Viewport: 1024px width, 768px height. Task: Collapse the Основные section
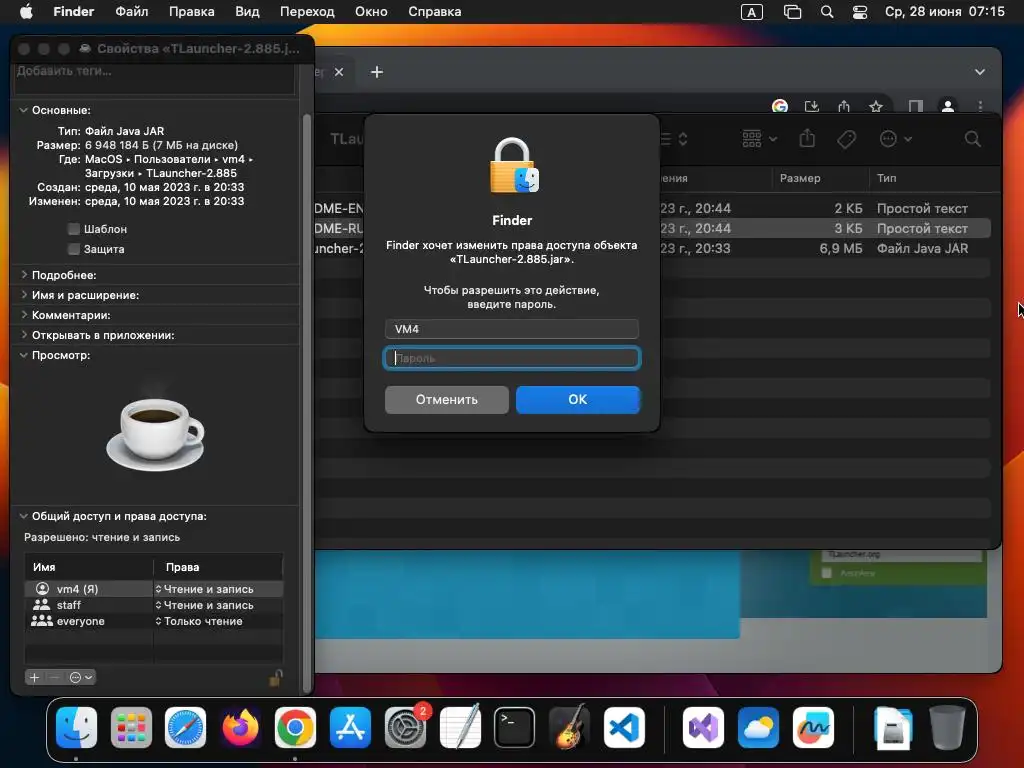tap(24, 110)
